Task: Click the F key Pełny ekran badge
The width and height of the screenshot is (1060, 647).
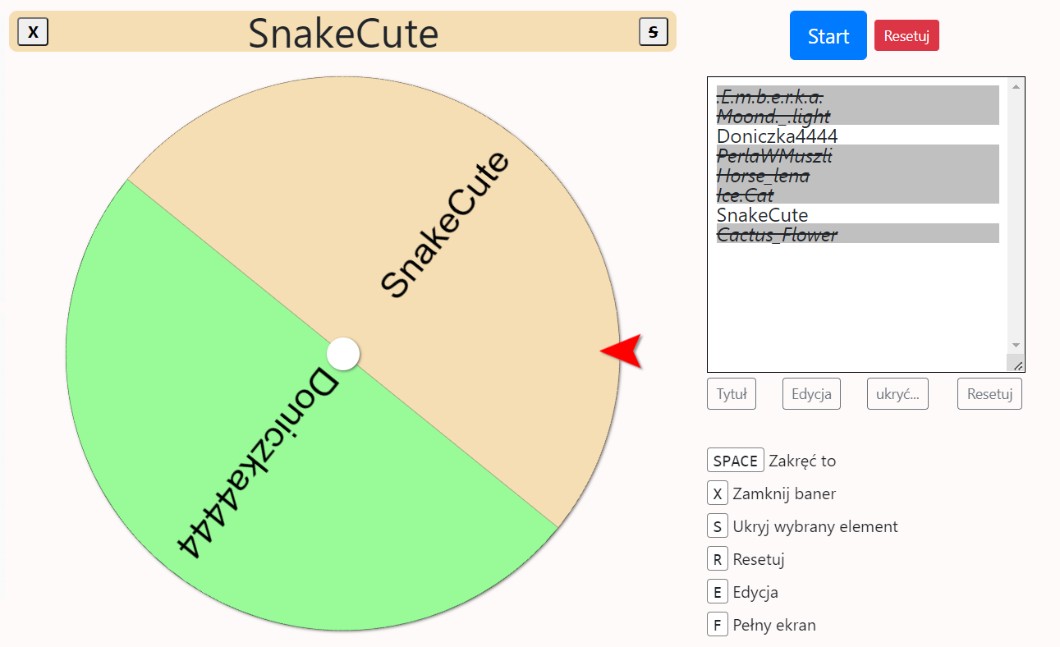Action: 716,625
